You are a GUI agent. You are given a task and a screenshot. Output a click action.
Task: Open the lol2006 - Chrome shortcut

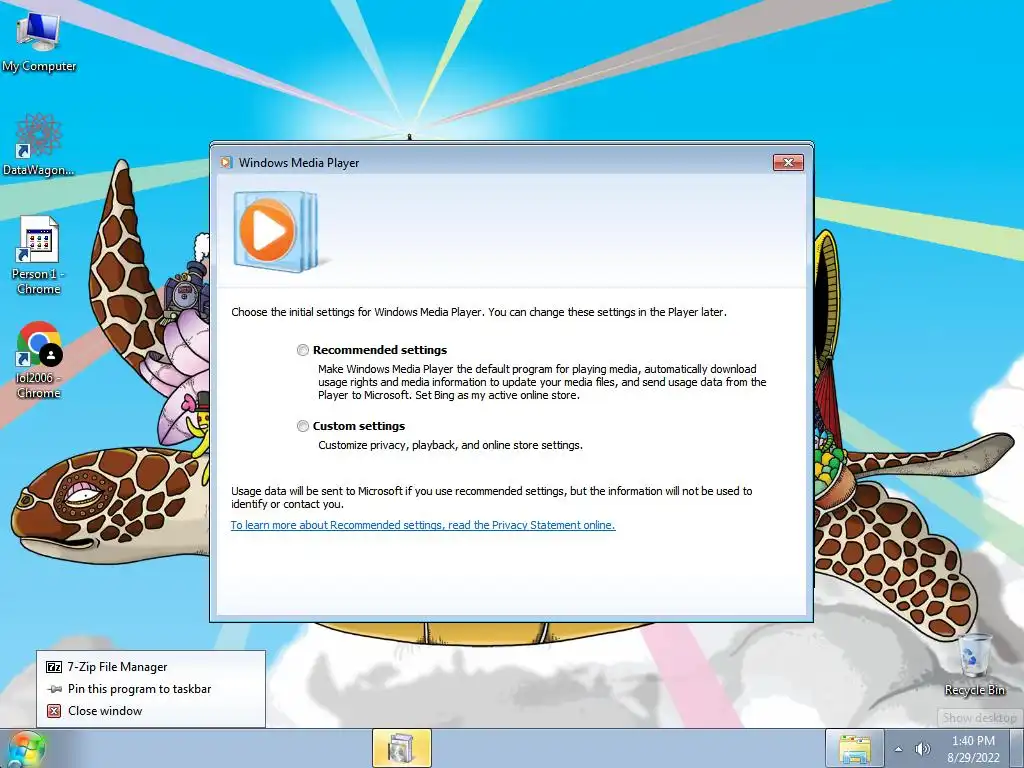coord(39,360)
